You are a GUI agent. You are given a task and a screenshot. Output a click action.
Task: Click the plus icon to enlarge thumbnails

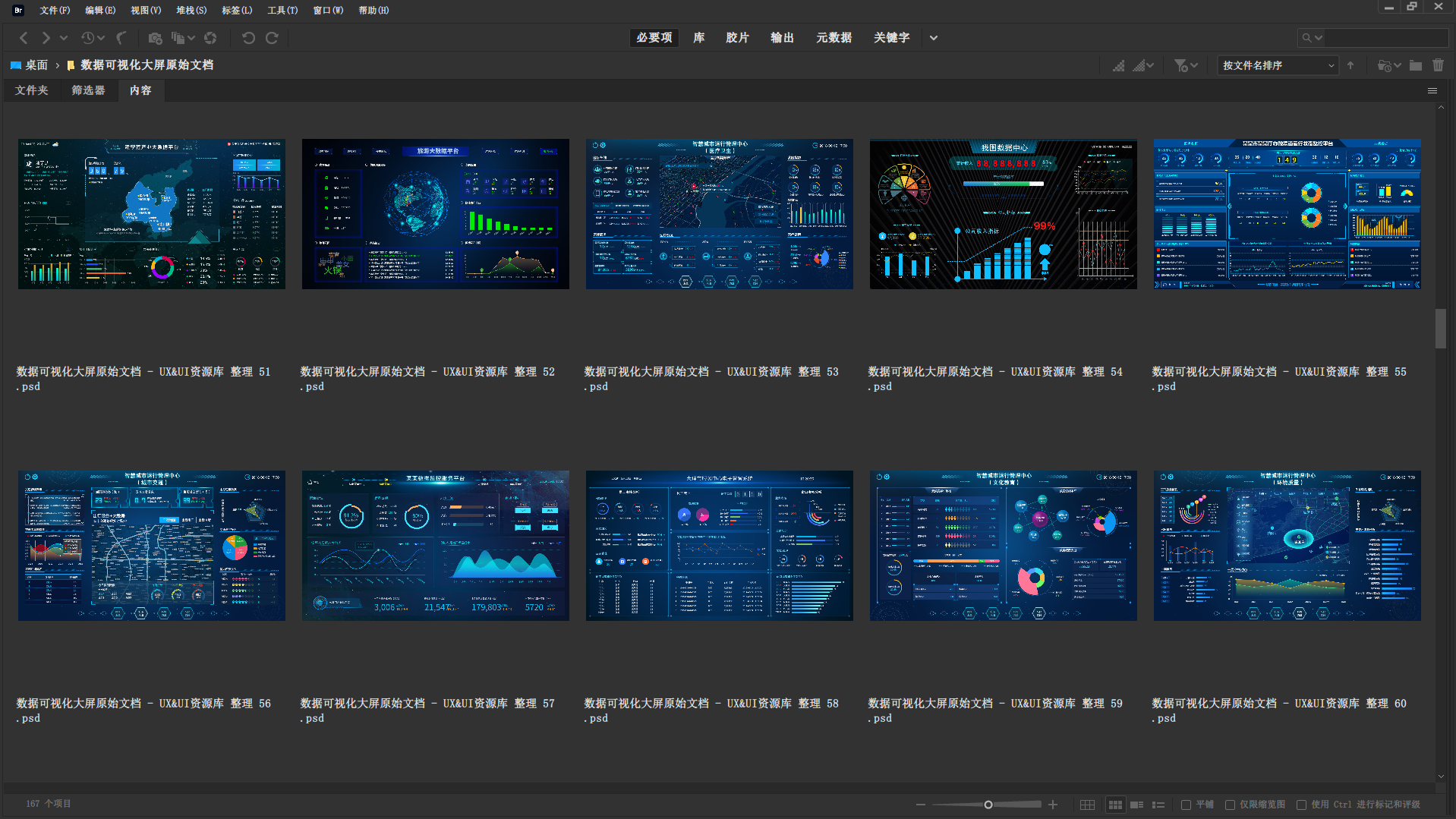click(x=1053, y=805)
